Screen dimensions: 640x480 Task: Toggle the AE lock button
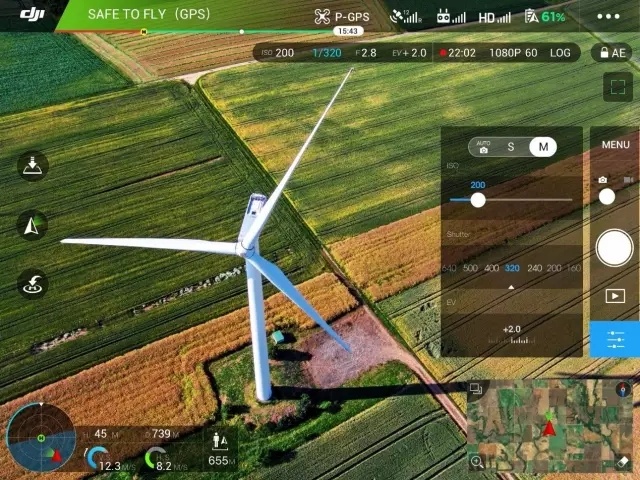[612, 52]
